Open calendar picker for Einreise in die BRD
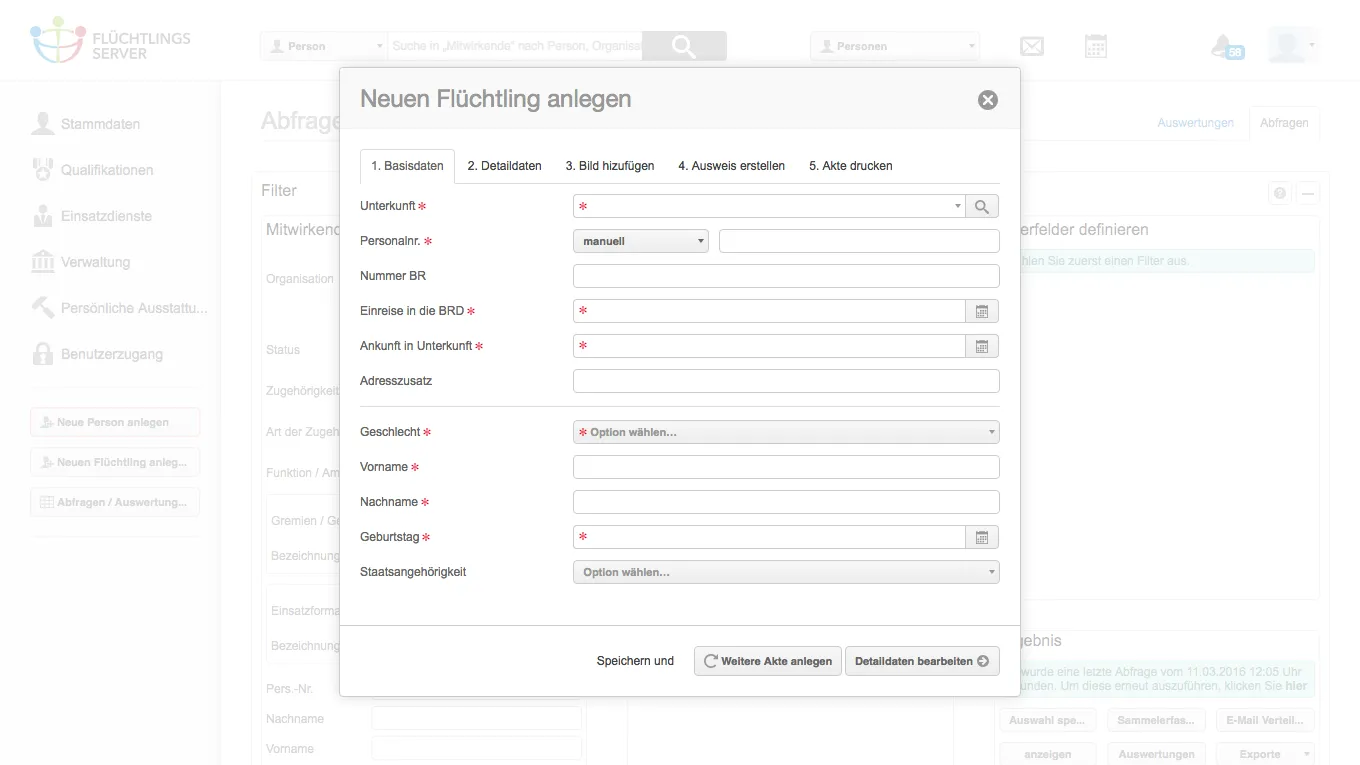Image resolution: width=1360 pixels, height=765 pixels. [x=982, y=311]
